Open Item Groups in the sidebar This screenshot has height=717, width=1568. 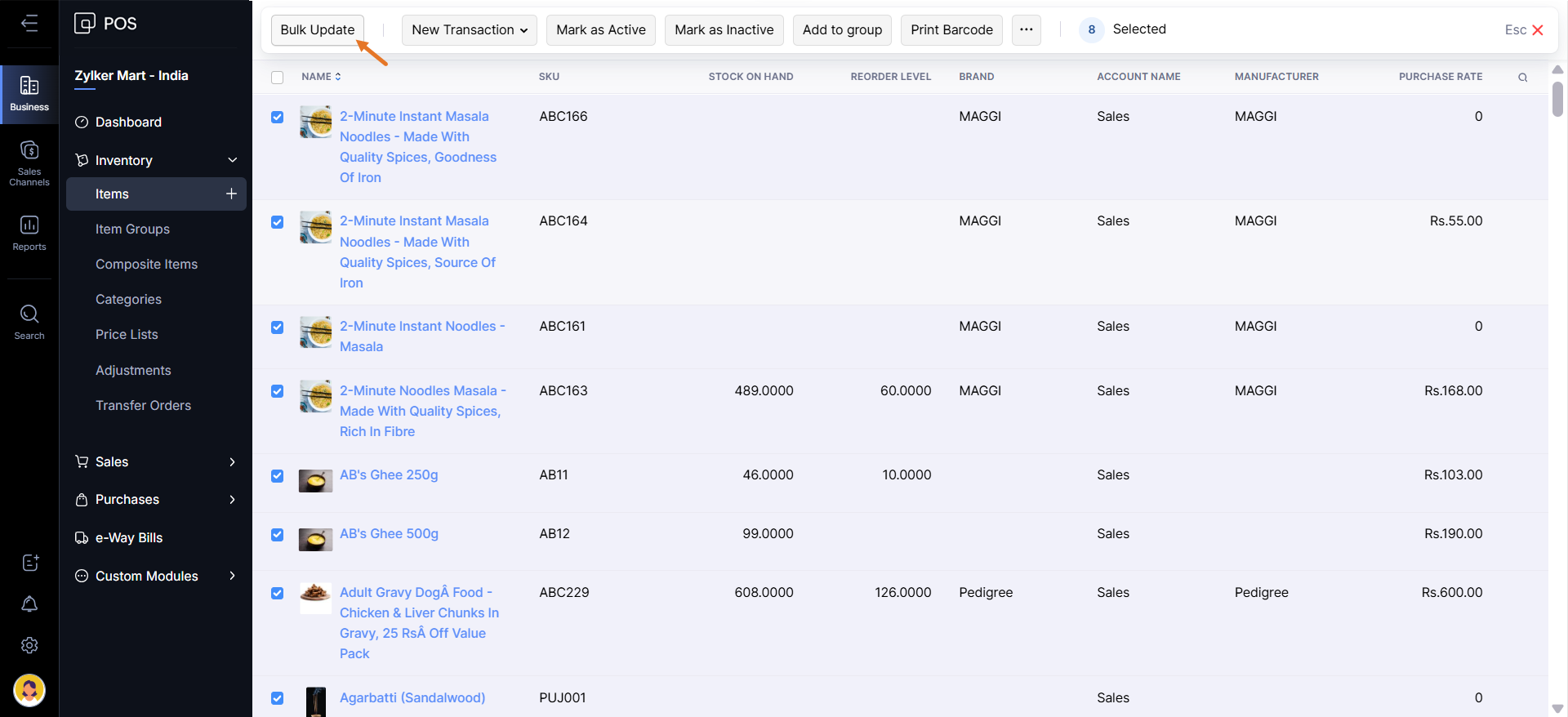[x=132, y=229]
